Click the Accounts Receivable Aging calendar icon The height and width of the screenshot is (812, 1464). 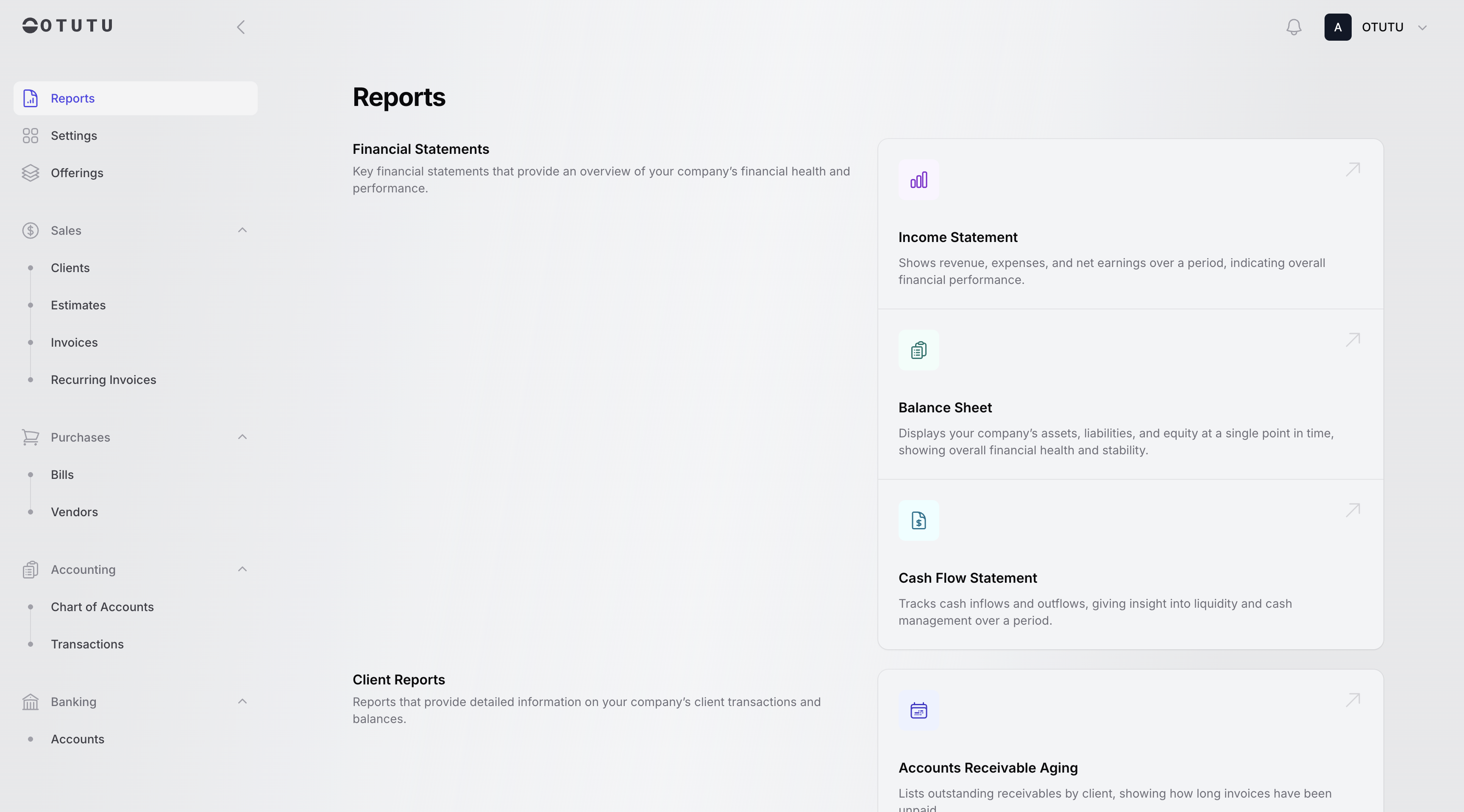click(x=918, y=710)
